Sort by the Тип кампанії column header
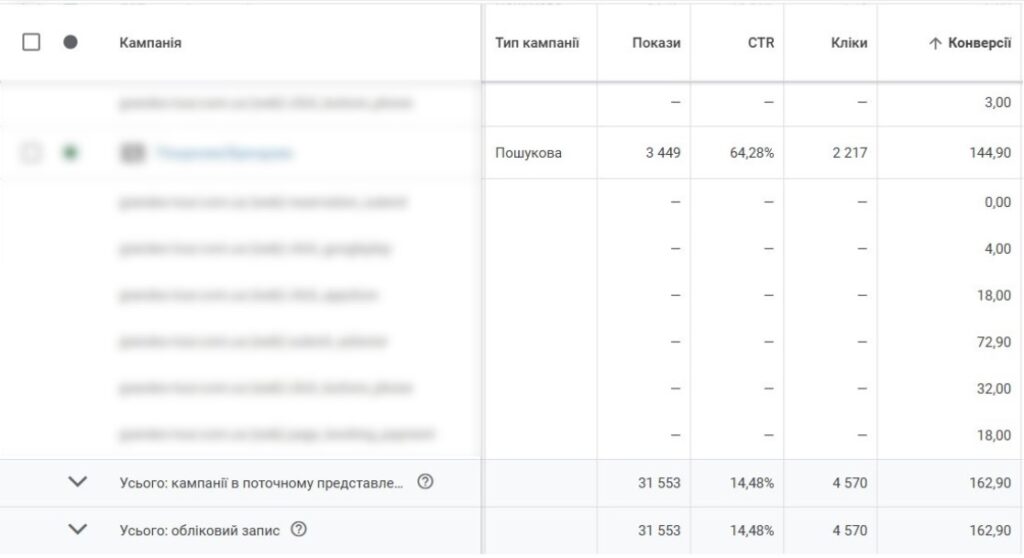This screenshot has width=1024, height=558. [537, 43]
